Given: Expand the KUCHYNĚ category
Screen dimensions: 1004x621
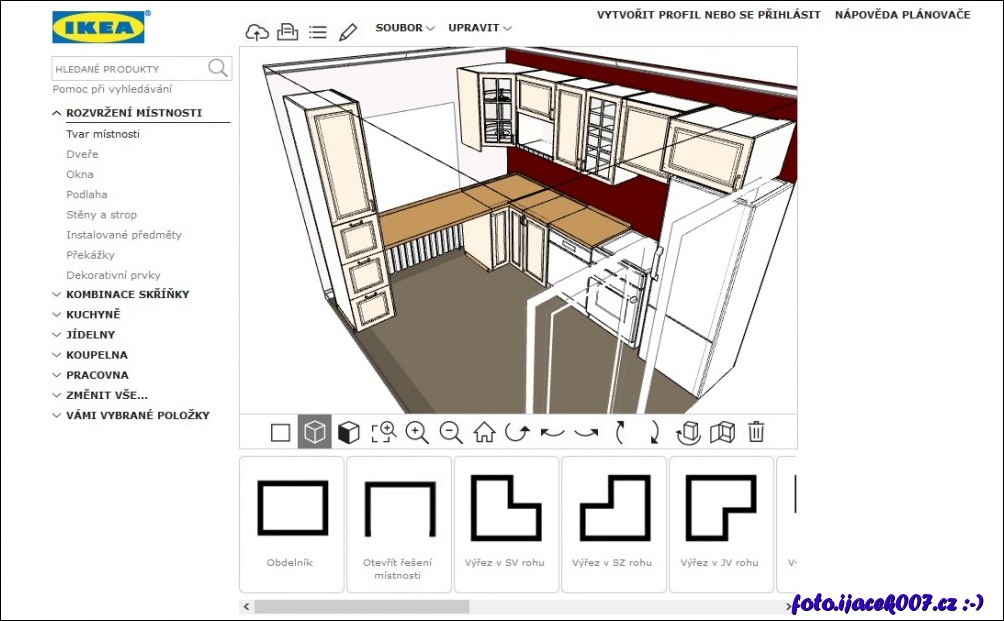Looking at the screenshot, I should pyautogui.click(x=93, y=315).
